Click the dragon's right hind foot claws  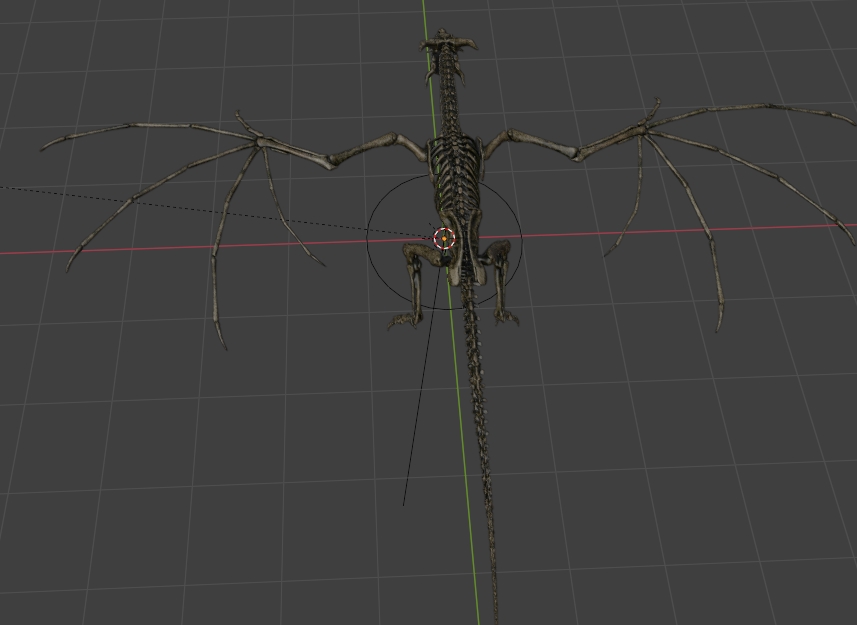pyautogui.click(x=507, y=317)
